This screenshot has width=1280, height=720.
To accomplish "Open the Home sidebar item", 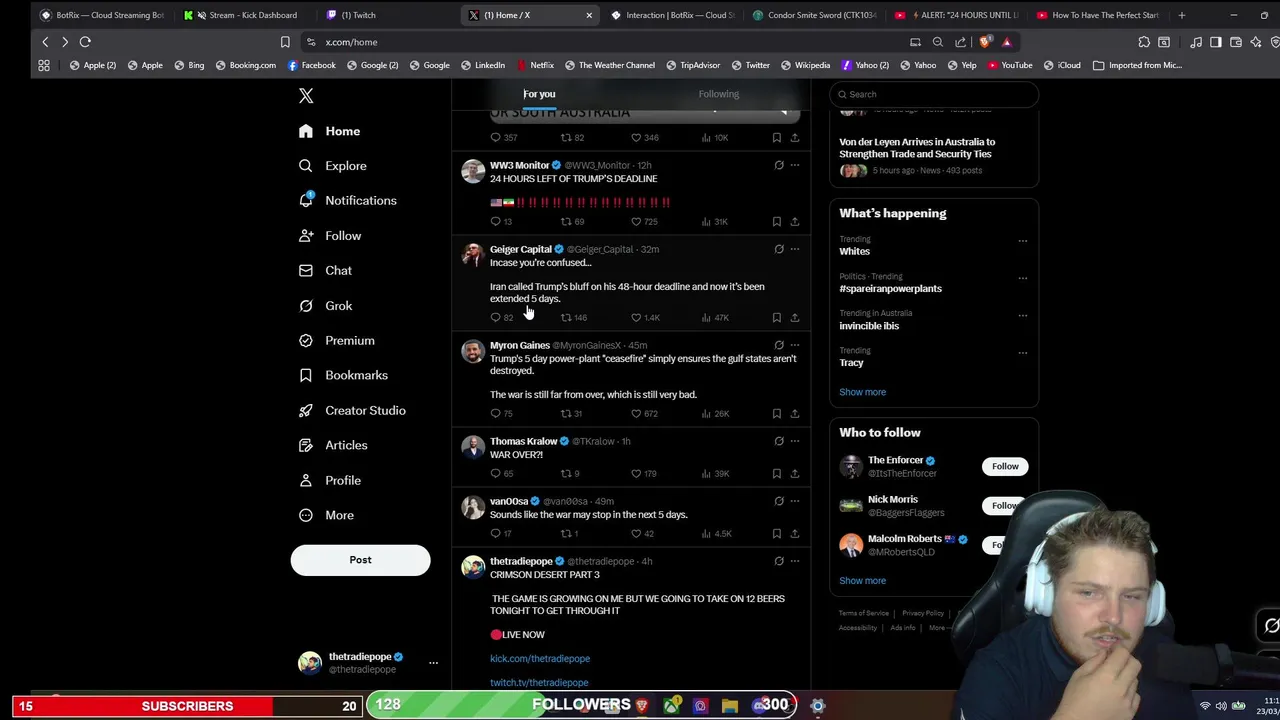I will tap(329, 131).
